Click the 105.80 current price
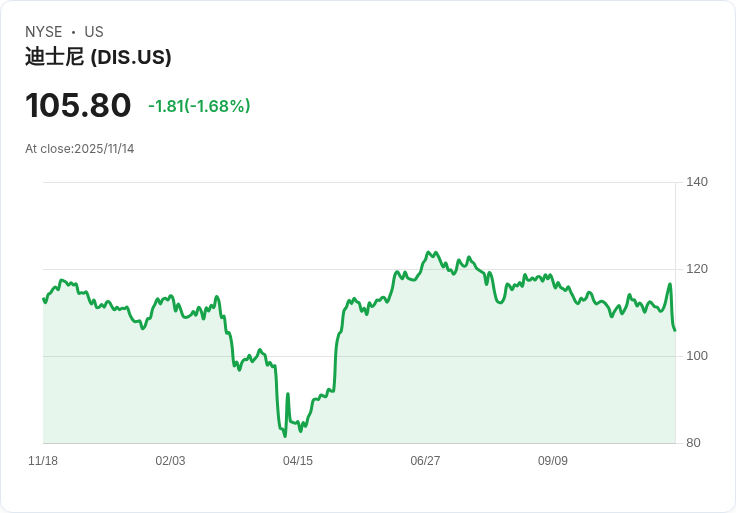This screenshot has width=736, height=513. 78,106
